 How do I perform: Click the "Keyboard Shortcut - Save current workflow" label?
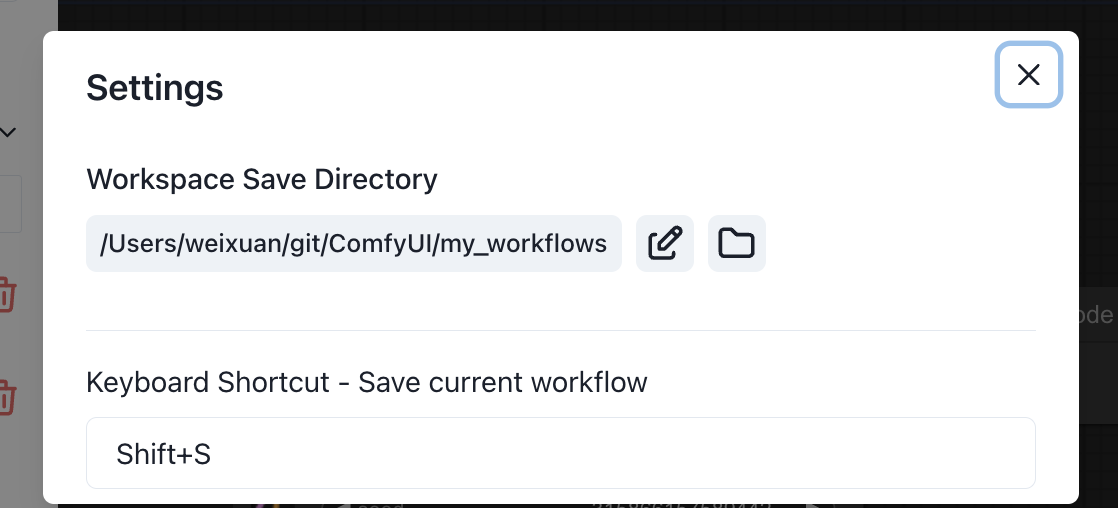point(367,382)
